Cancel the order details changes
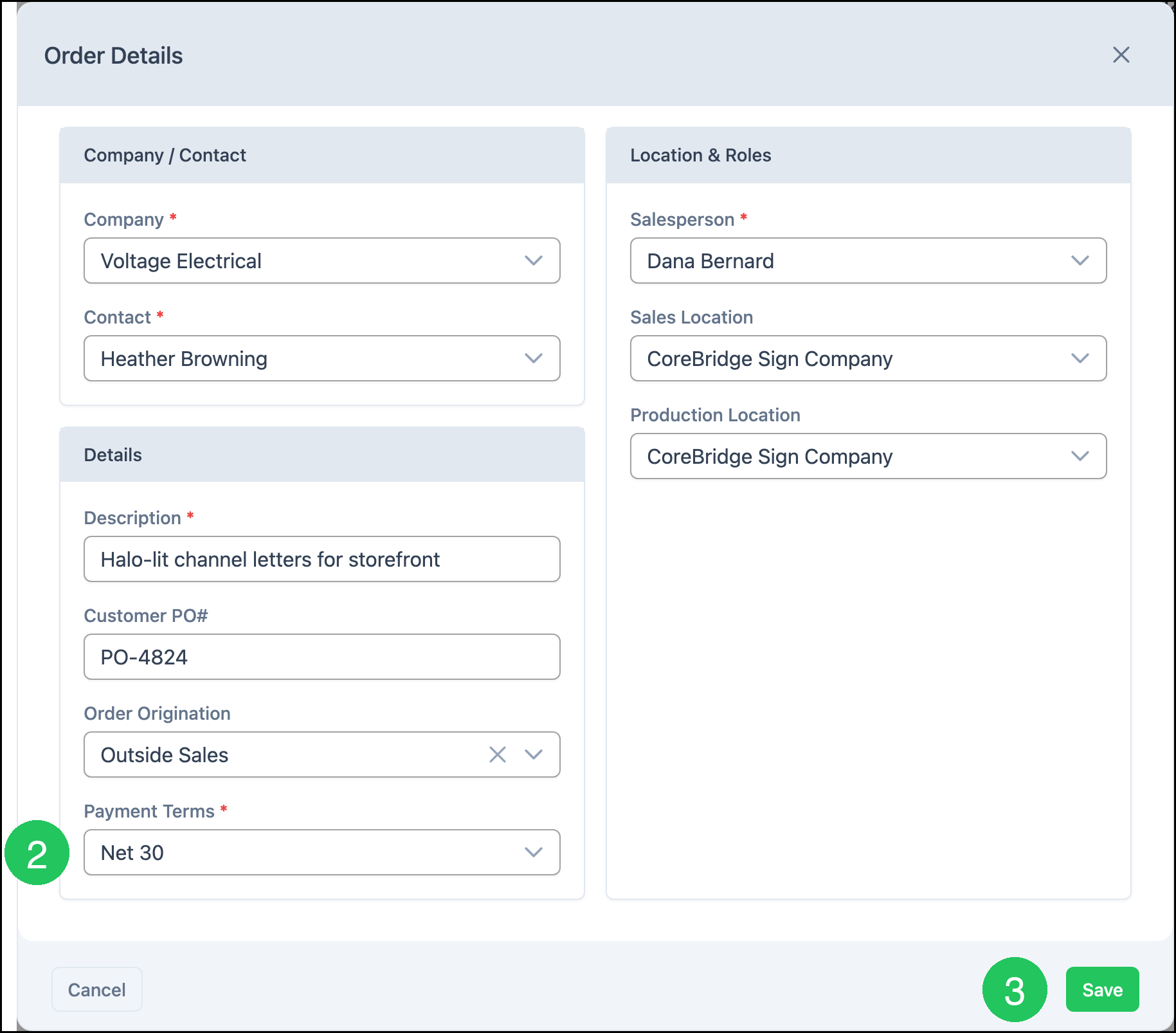The width and height of the screenshot is (1176, 1033). 97,989
